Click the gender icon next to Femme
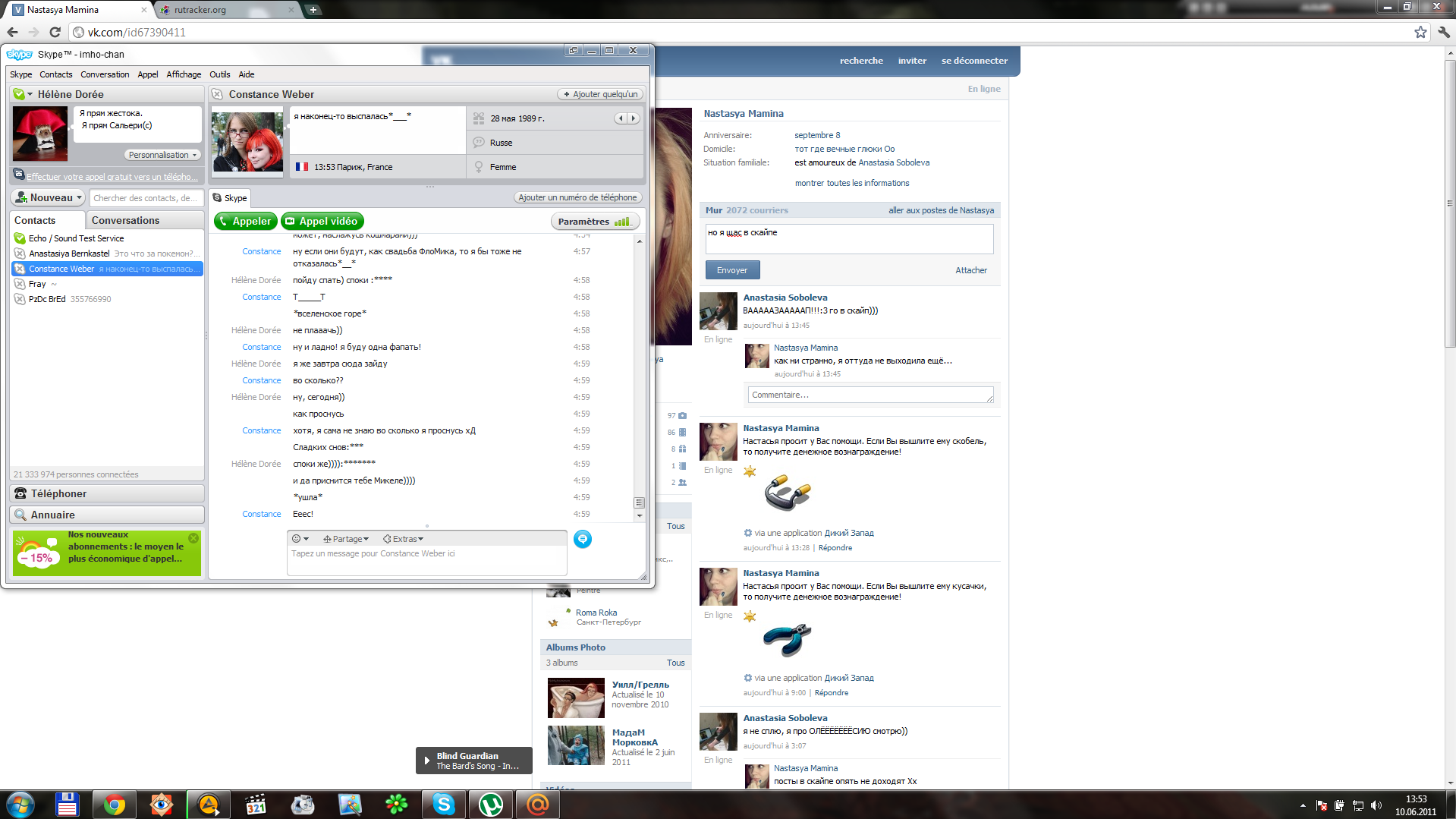Screen dimensions: 1456x819 (479, 167)
